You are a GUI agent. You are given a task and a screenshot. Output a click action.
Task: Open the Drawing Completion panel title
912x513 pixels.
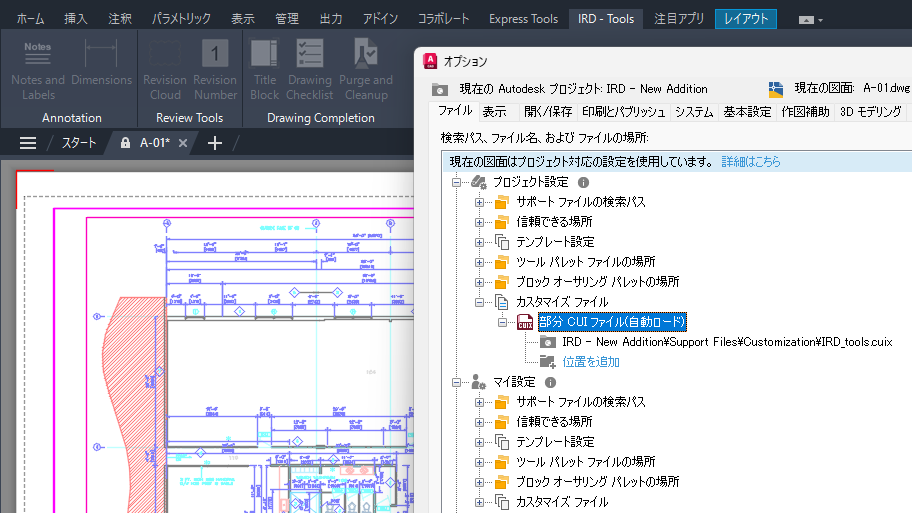pyautogui.click(x=321, y=117)
